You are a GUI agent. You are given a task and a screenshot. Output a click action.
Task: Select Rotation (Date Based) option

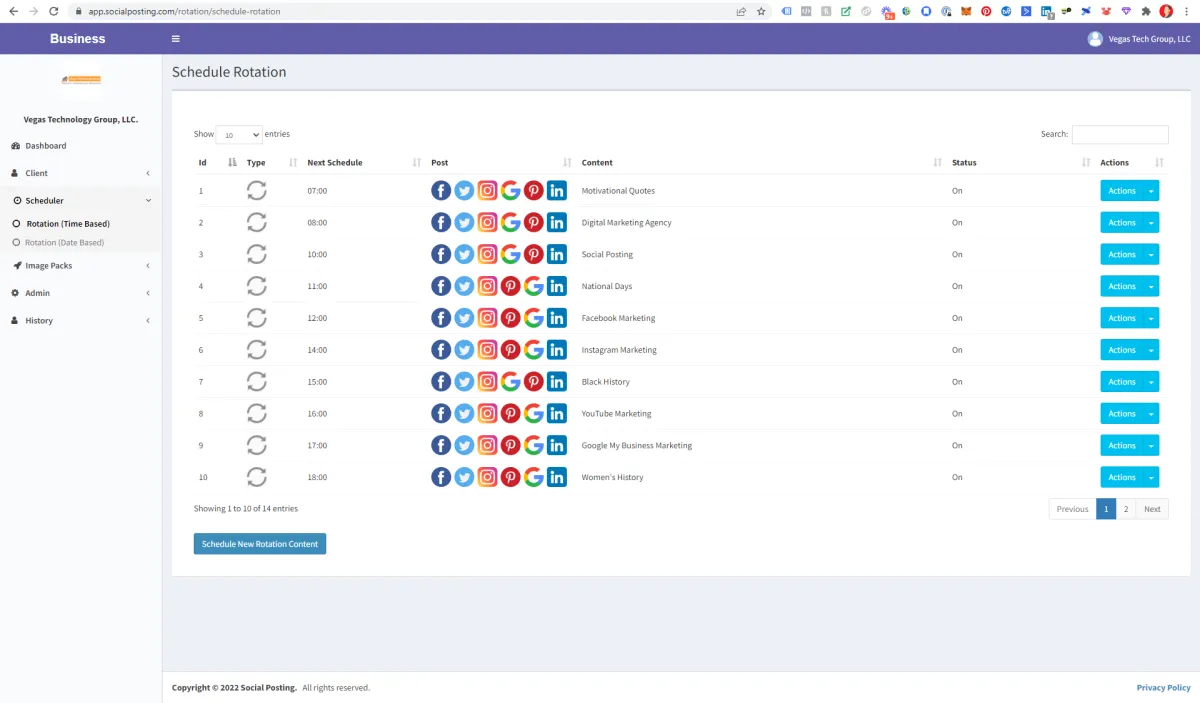pos(64,243)
